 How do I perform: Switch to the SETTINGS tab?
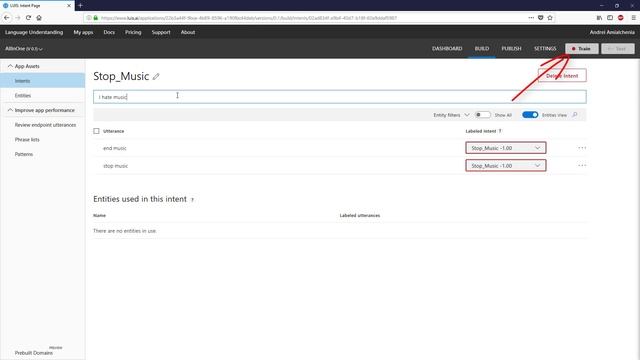[545, 49]
